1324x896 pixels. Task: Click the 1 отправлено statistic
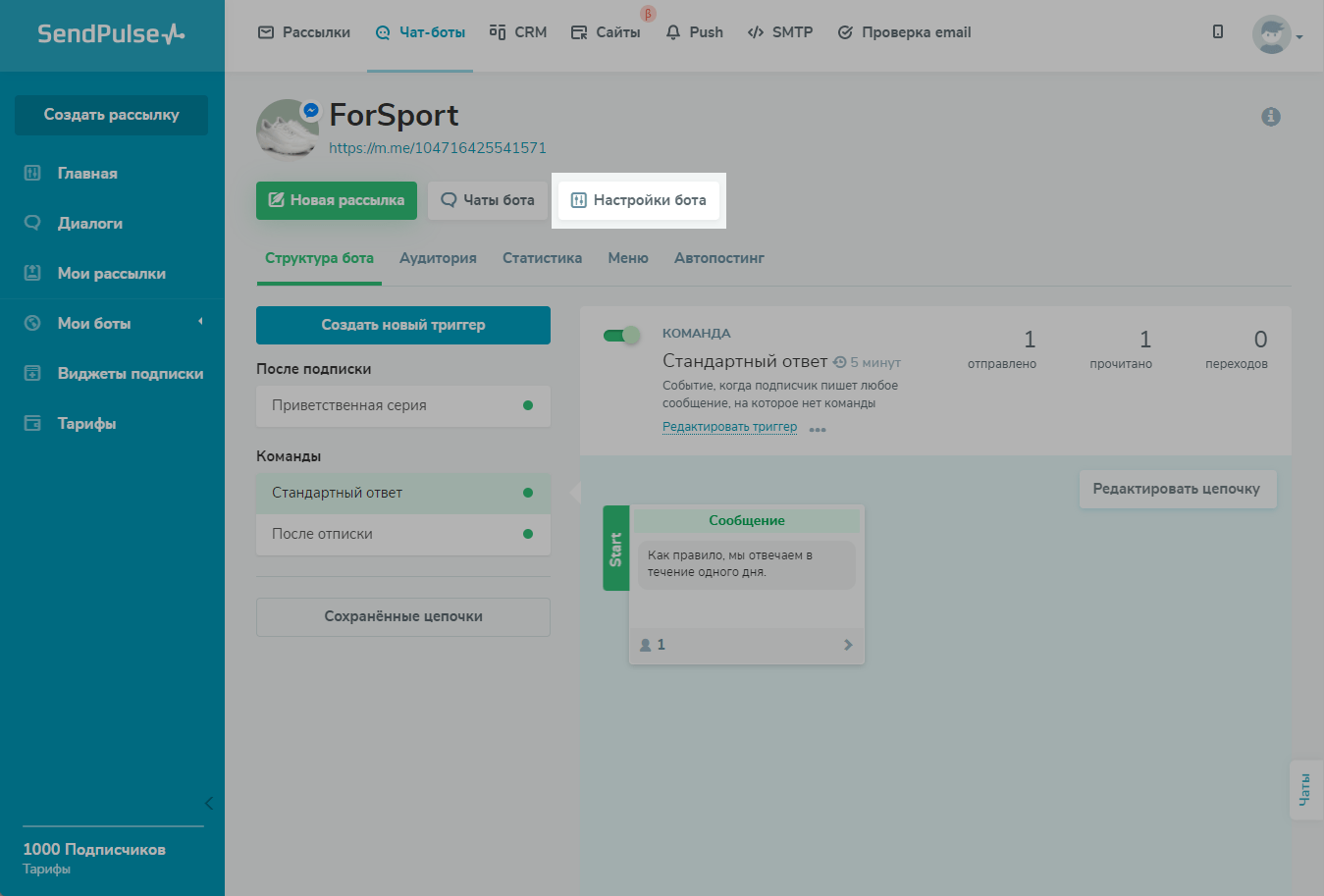point(1002,349)
